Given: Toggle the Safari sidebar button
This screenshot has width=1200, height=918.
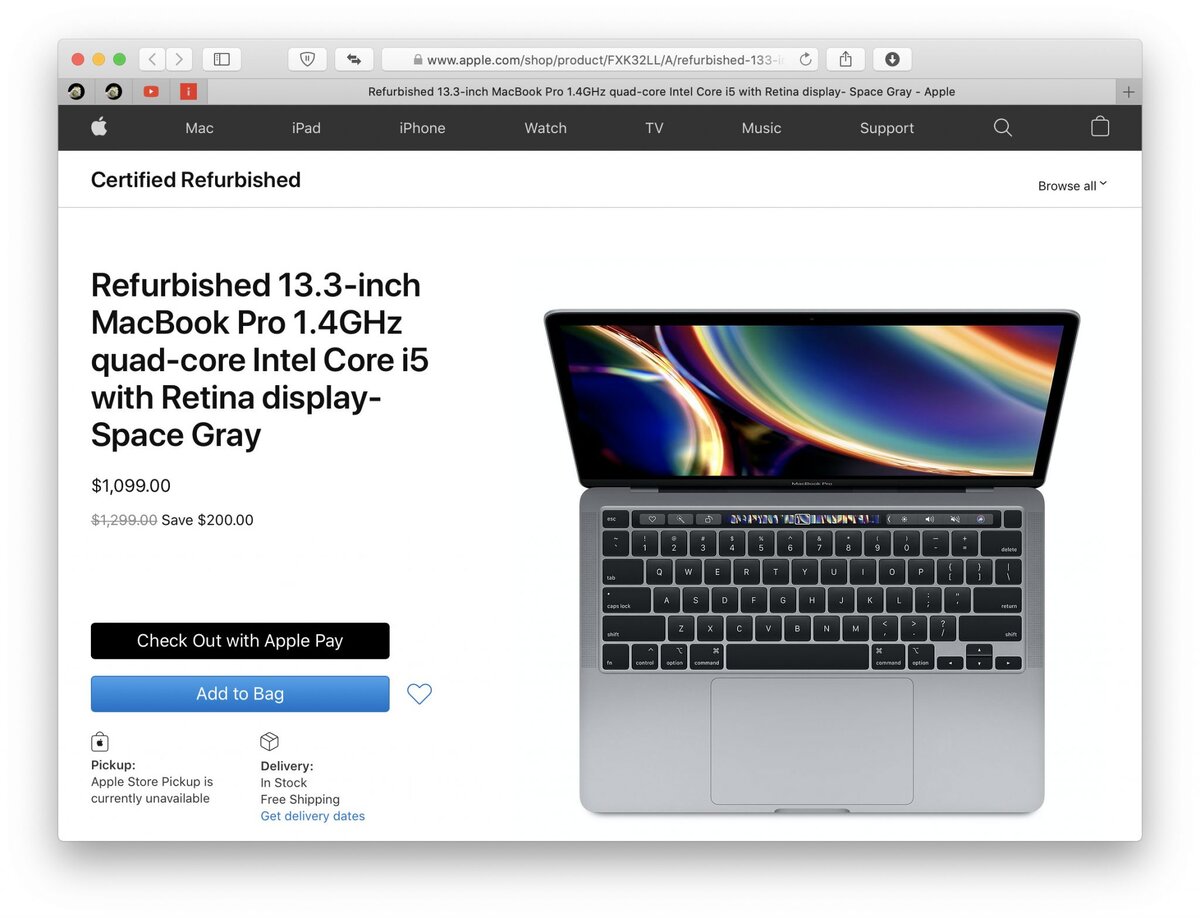Looking at the screenshot, I should [222, 59].
